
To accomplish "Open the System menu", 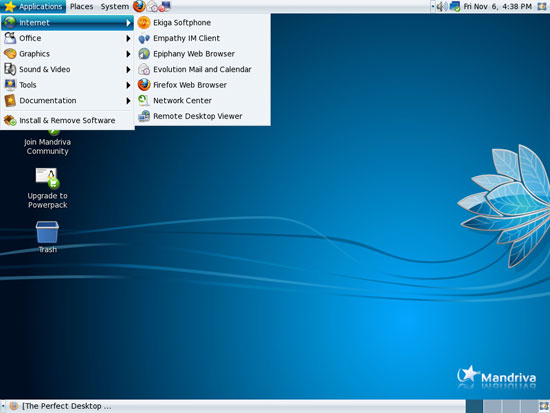I will tap(114, 6).
